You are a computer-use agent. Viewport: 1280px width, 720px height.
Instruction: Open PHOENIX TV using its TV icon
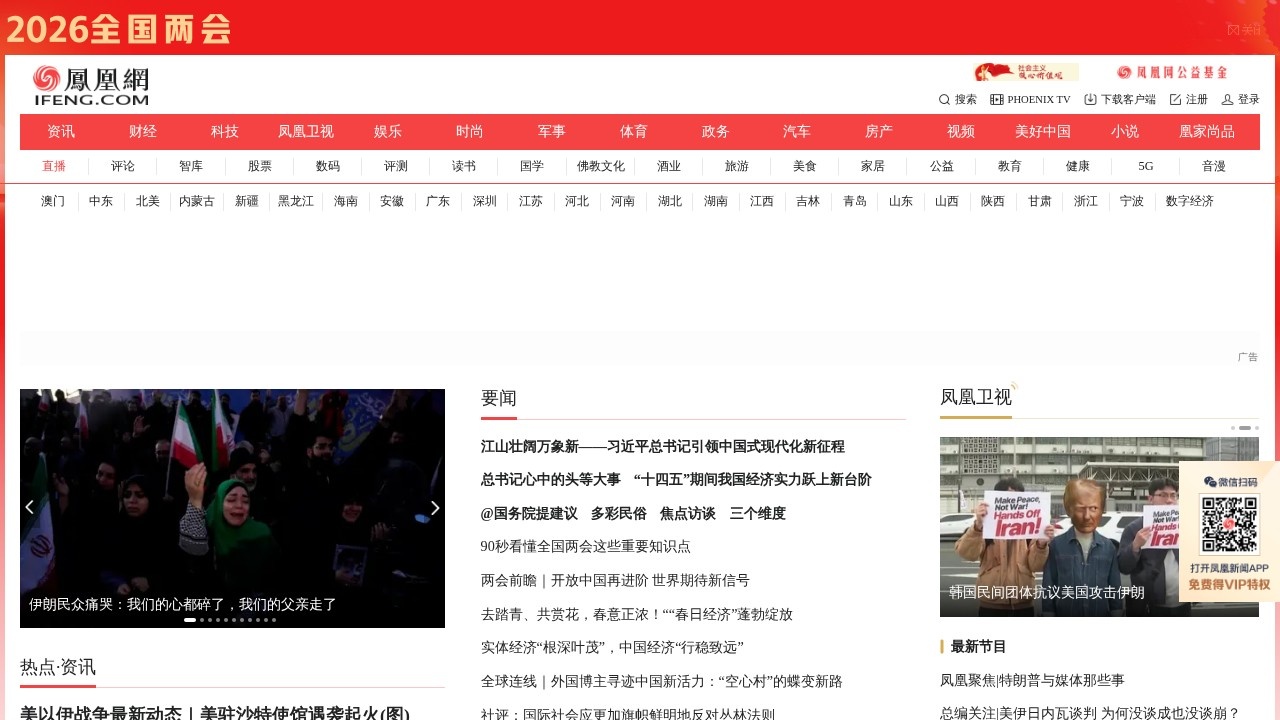[996, 99]
